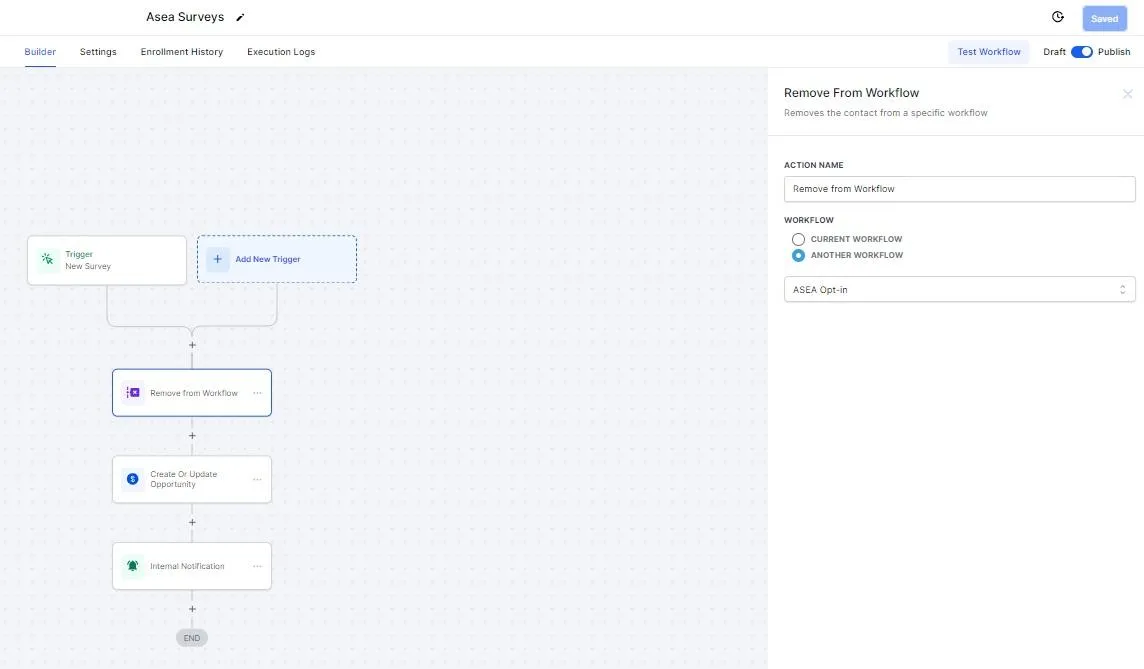The image size is (1144, 669).
Task: Select Current Workflow radio option
Action: [x=798, y=239]
